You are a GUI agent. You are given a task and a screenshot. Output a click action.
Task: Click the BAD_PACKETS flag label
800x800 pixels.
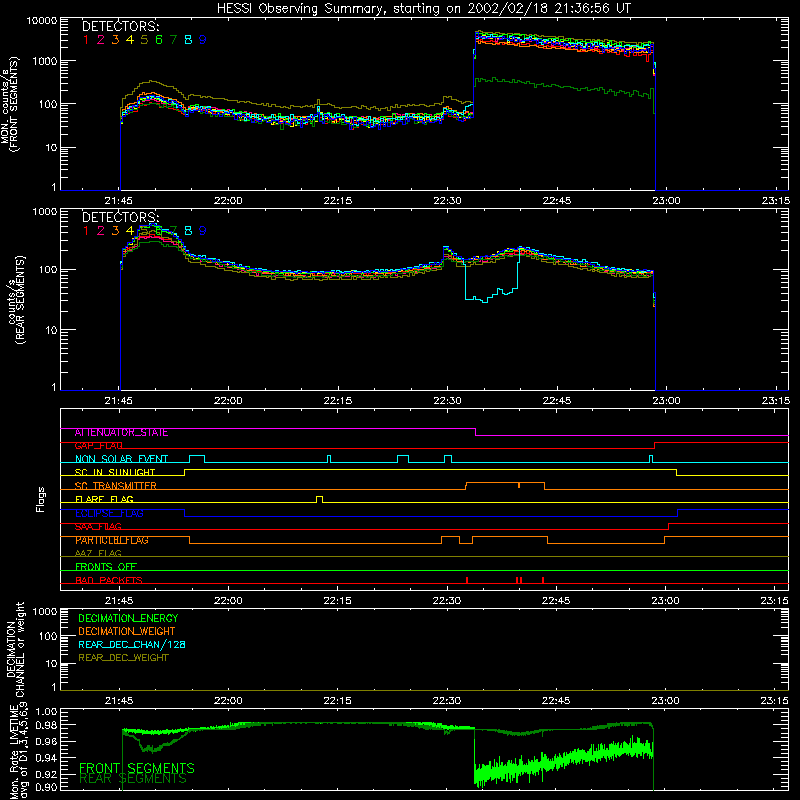(x=109, y=580)
